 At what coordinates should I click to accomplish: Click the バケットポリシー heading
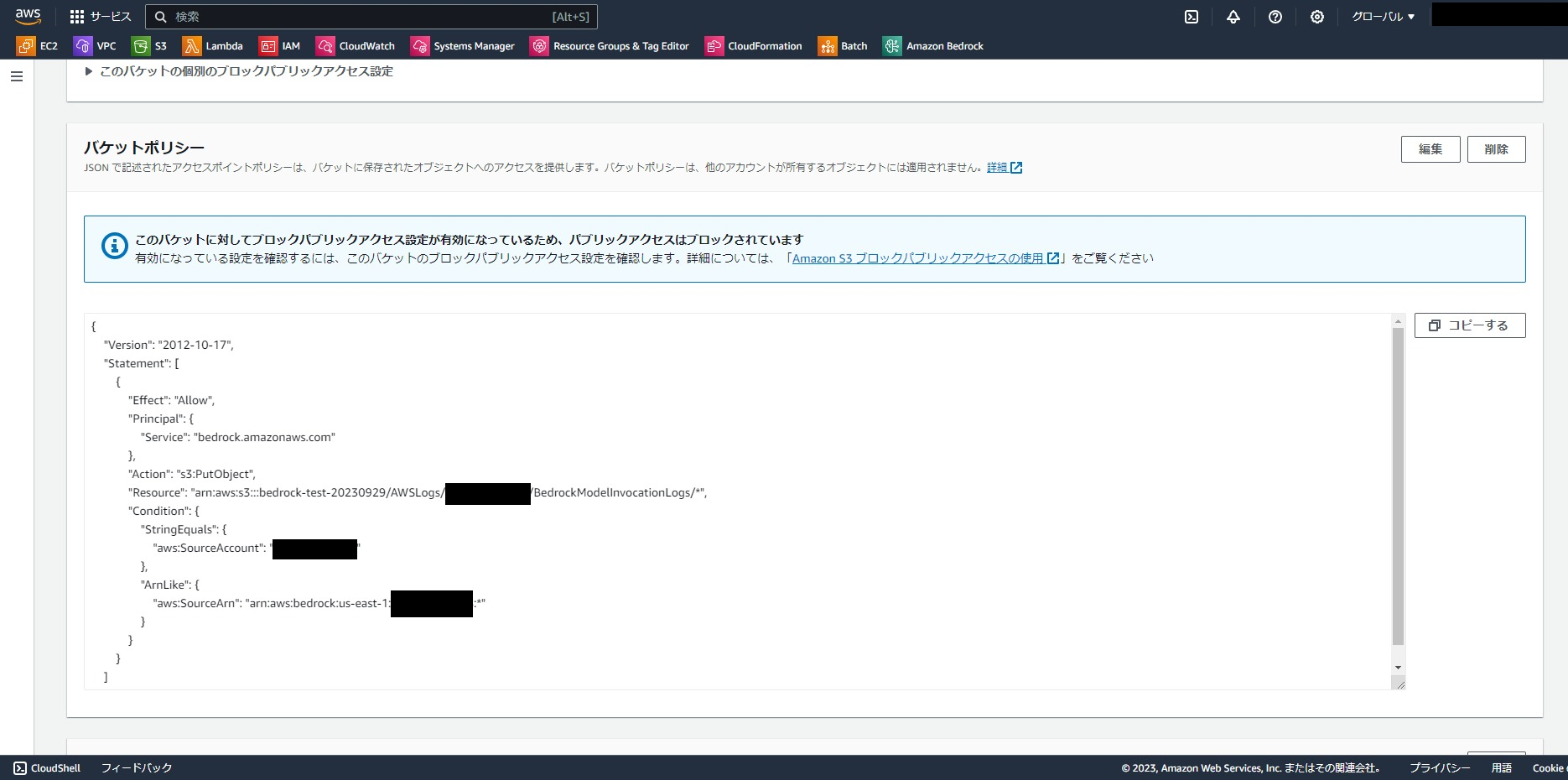click(x=144, y=148)
